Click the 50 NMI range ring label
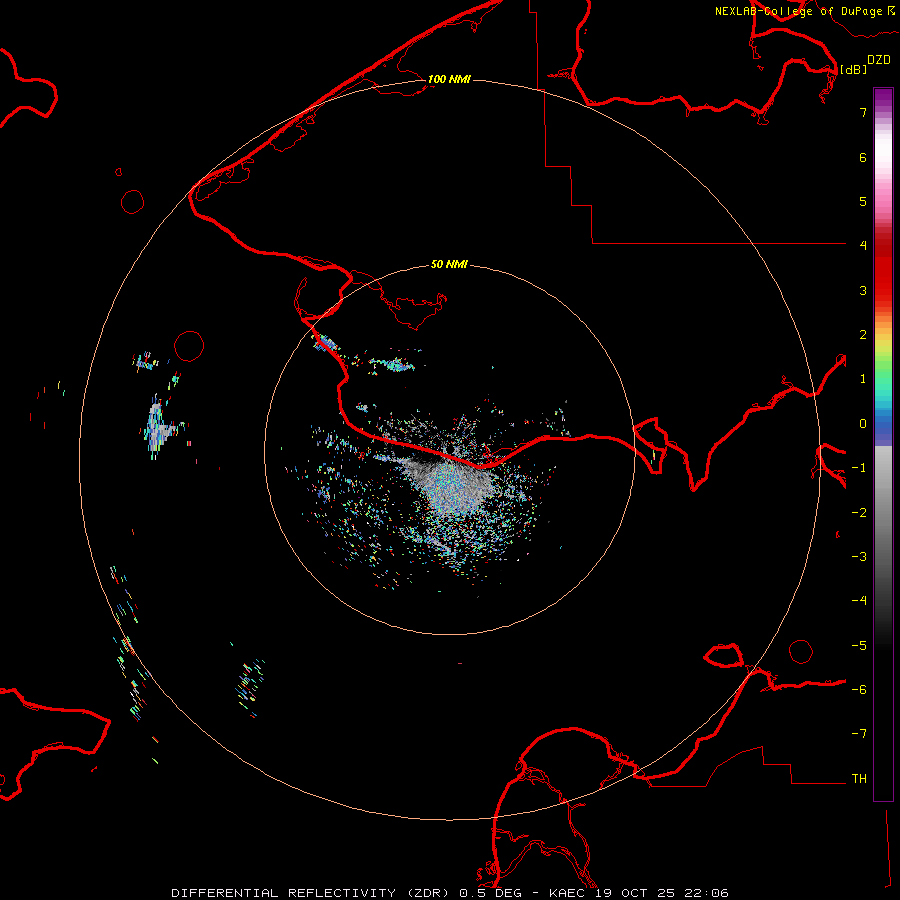The height and width of the screenshot is (900, 900). click(449, 264)
